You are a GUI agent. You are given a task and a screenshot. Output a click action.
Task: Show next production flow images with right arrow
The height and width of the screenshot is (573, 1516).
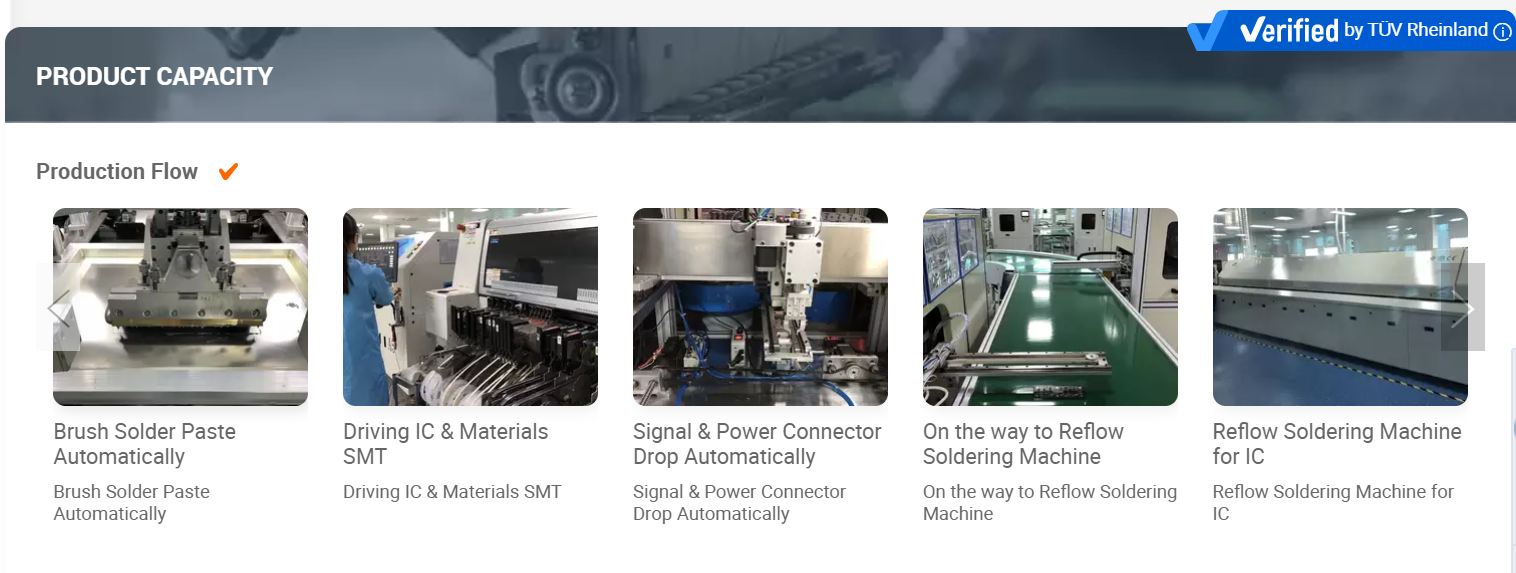(x=1463, y=307)
